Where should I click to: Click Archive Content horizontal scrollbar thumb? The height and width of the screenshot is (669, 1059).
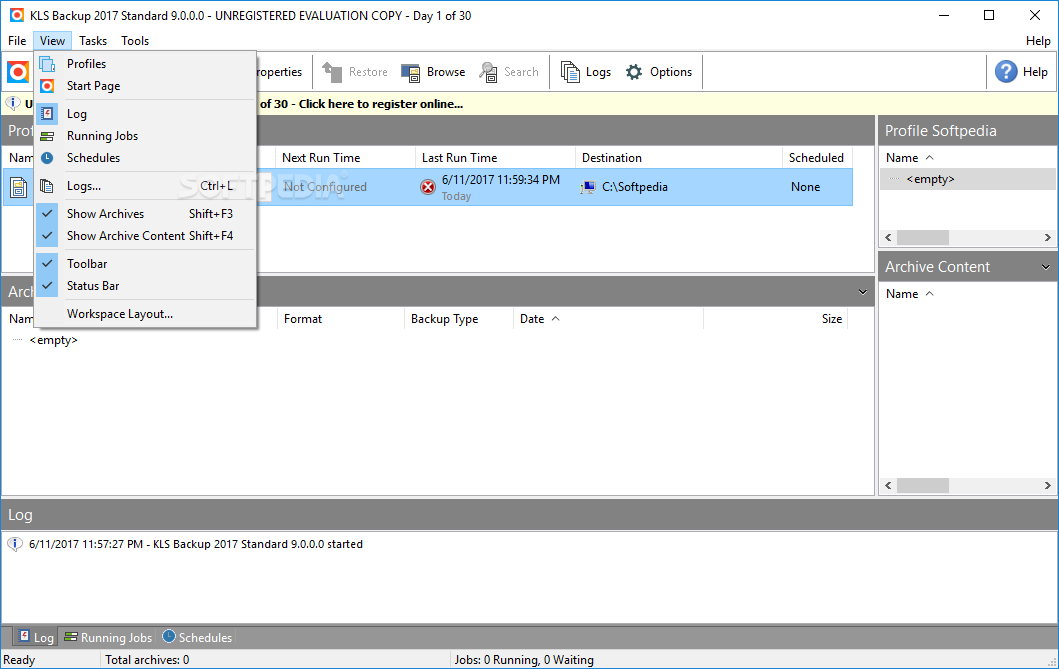[923, 485]
